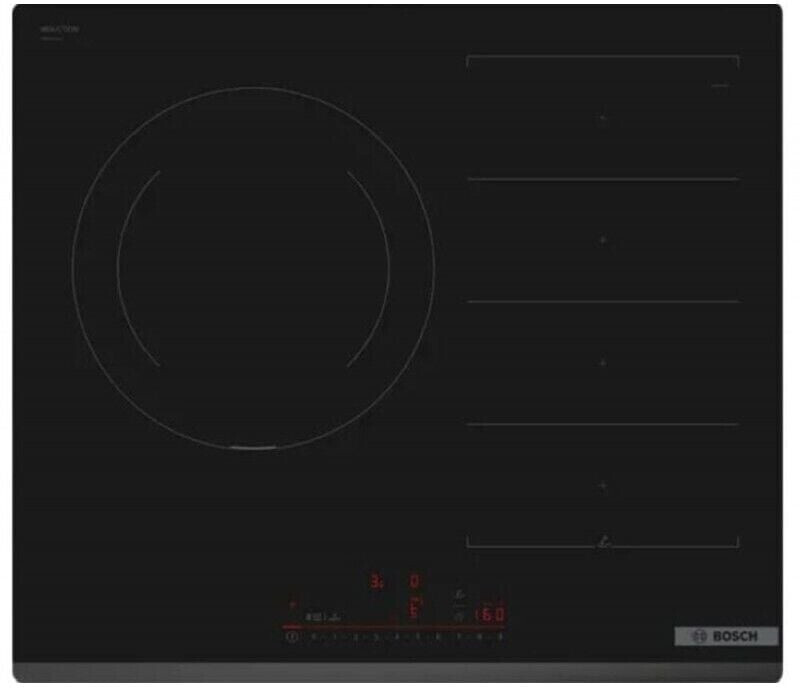Tap the center of the round cooking zone
The width and height of the screenshot is (800, 688).
[x=253, y=267]
